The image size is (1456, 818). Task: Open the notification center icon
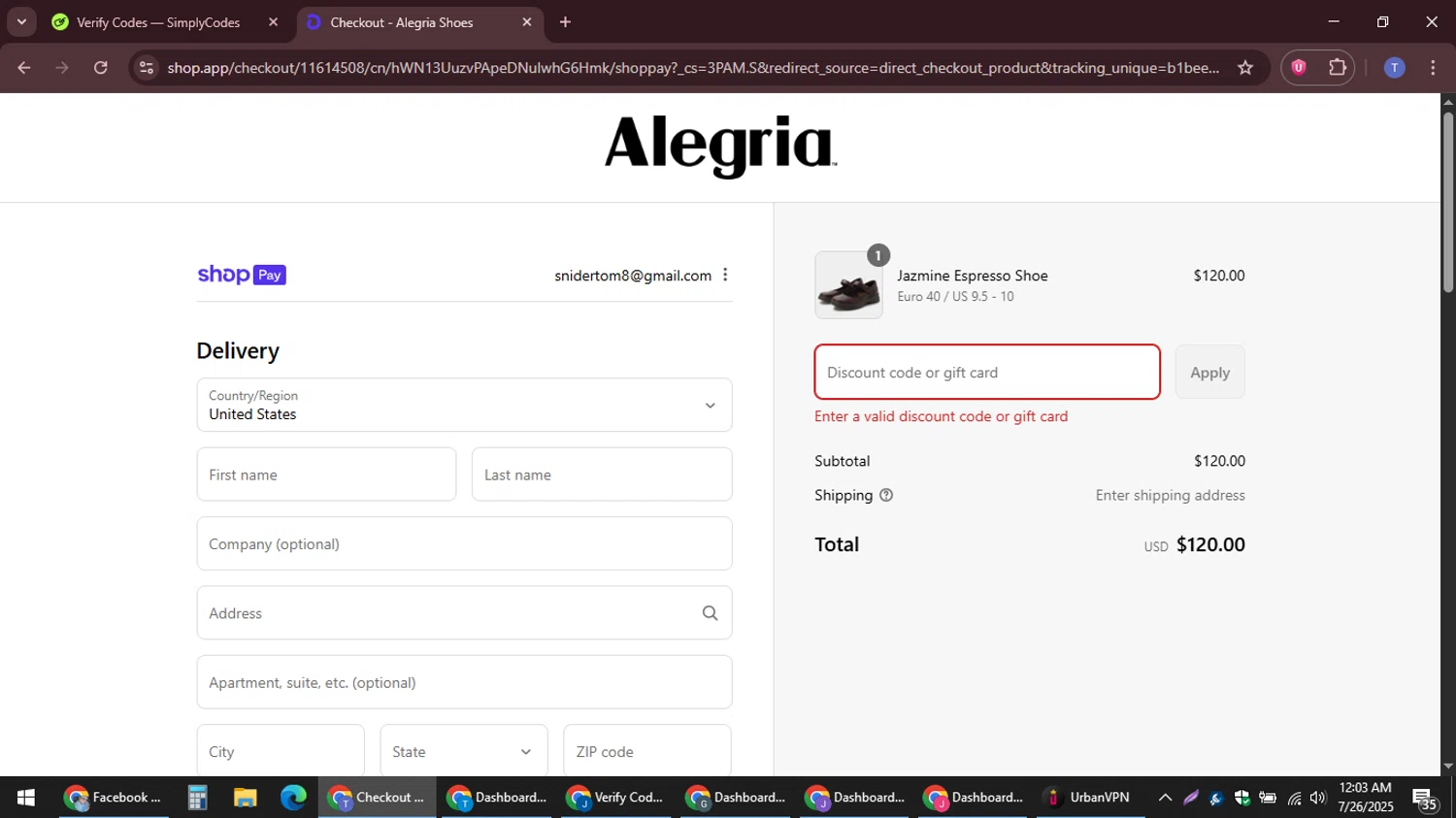tap(1425, 799)
